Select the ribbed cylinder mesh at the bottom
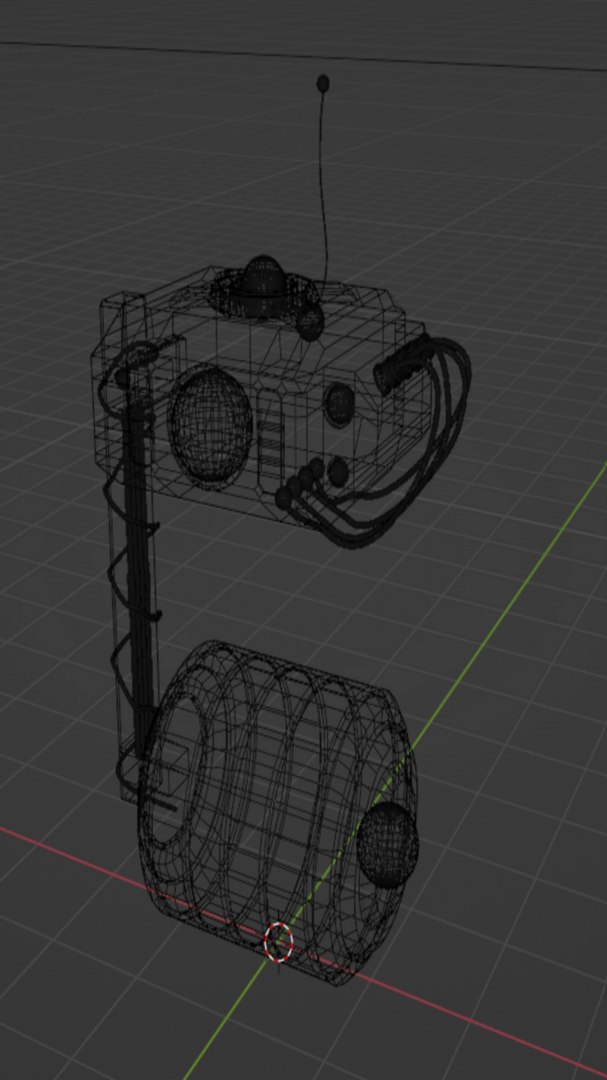This screenshot has width=607, height=1080. pos(276,811)
